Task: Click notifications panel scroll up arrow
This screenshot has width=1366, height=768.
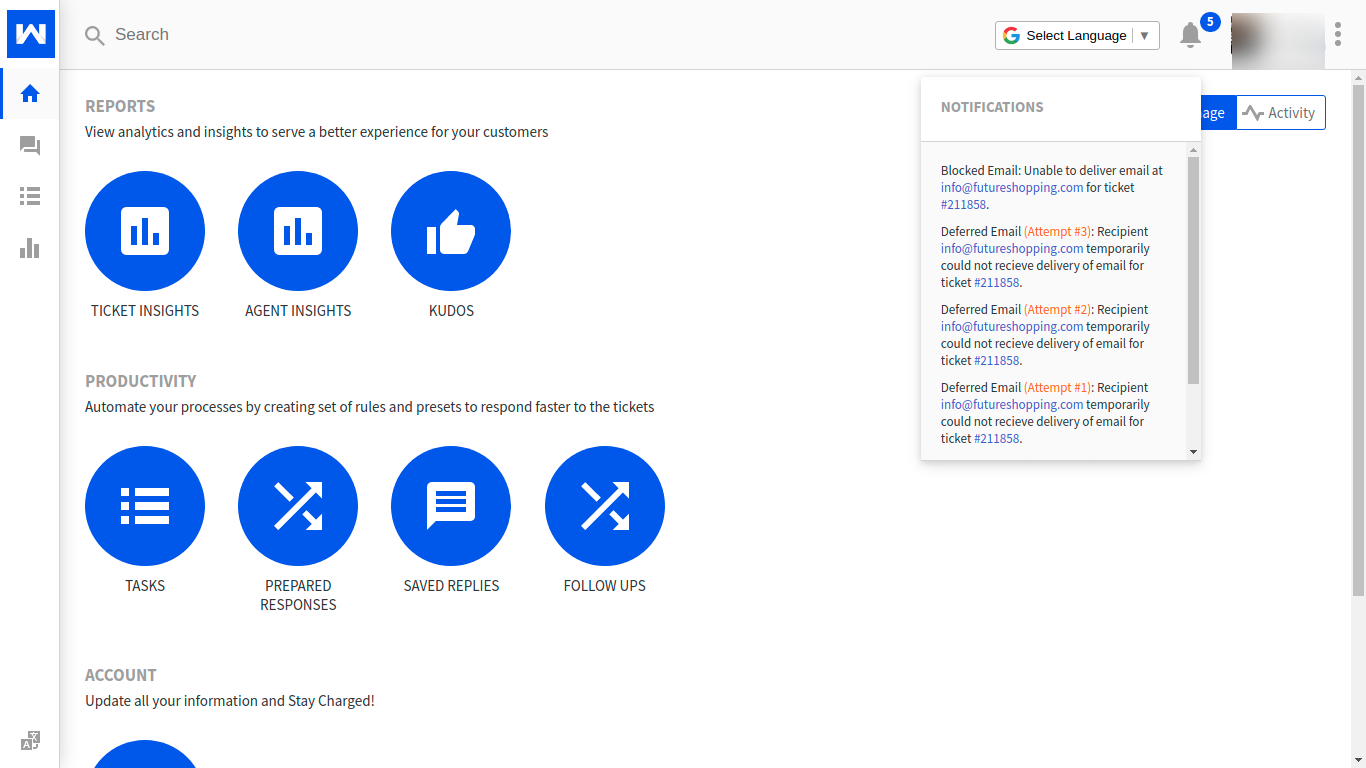Action: pos(1193,150)
